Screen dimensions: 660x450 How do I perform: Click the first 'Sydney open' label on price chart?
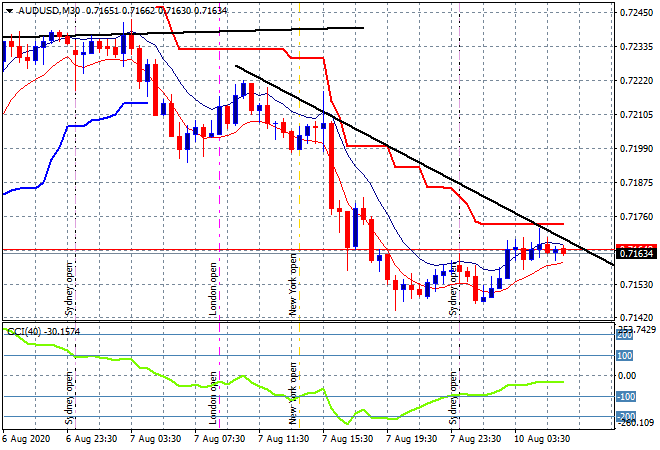pyautogui.click(x=70, y=289)
